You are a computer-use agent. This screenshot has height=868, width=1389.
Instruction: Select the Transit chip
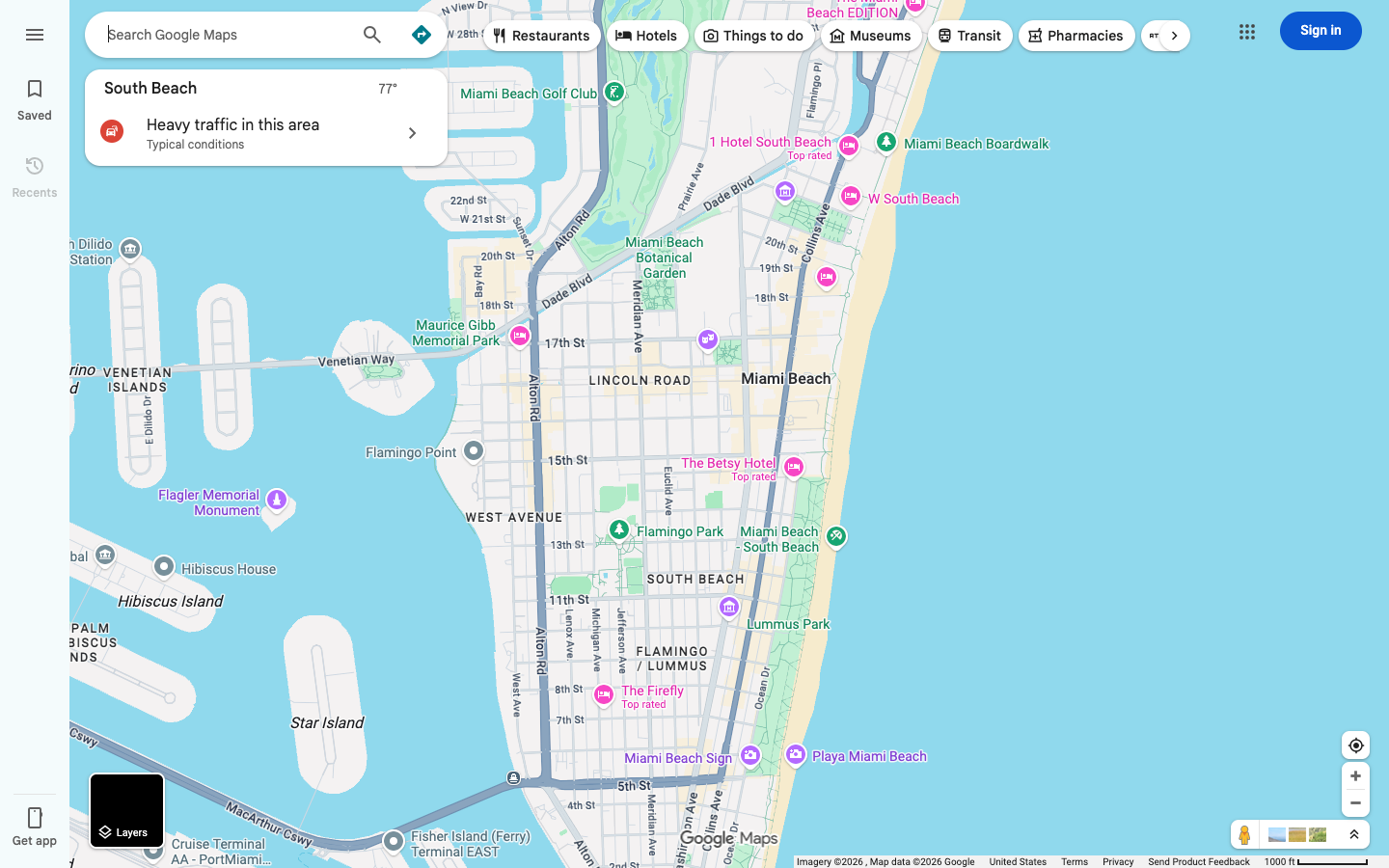pyautogui.click(x=970, y=36)
